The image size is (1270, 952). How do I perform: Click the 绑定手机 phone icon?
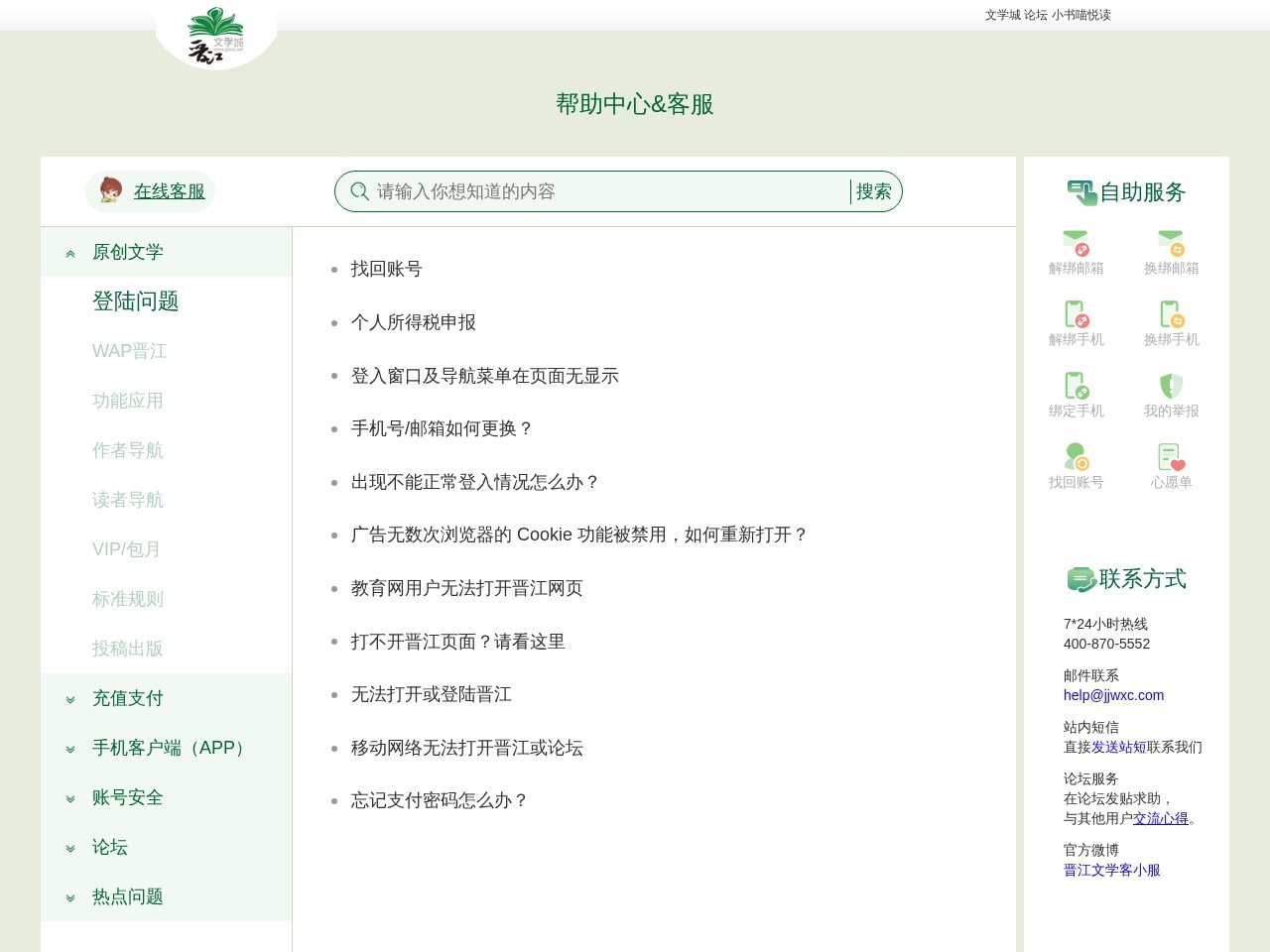pyautogui.click(x=1077, y=386)
